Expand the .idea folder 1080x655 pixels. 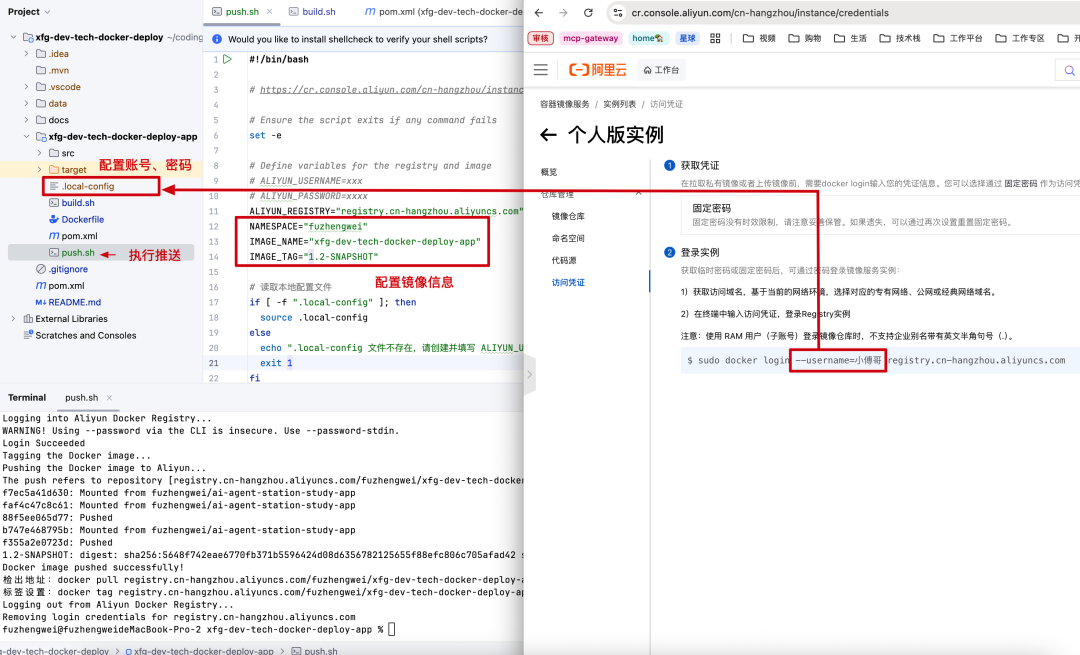26,54
